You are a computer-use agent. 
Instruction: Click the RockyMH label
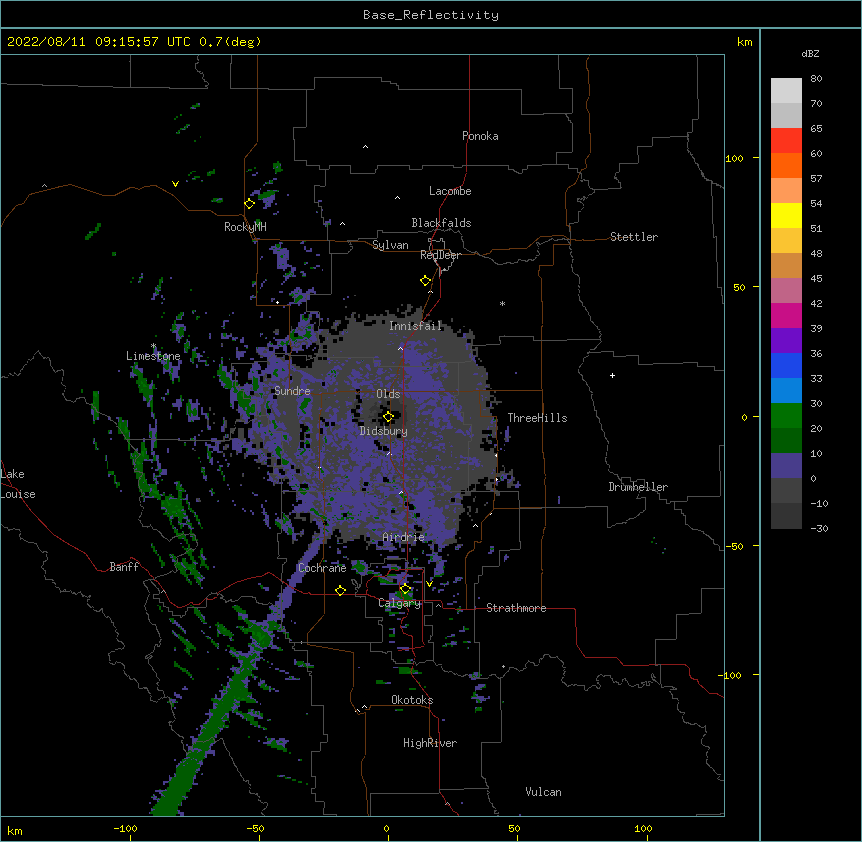tap(245, 227)
